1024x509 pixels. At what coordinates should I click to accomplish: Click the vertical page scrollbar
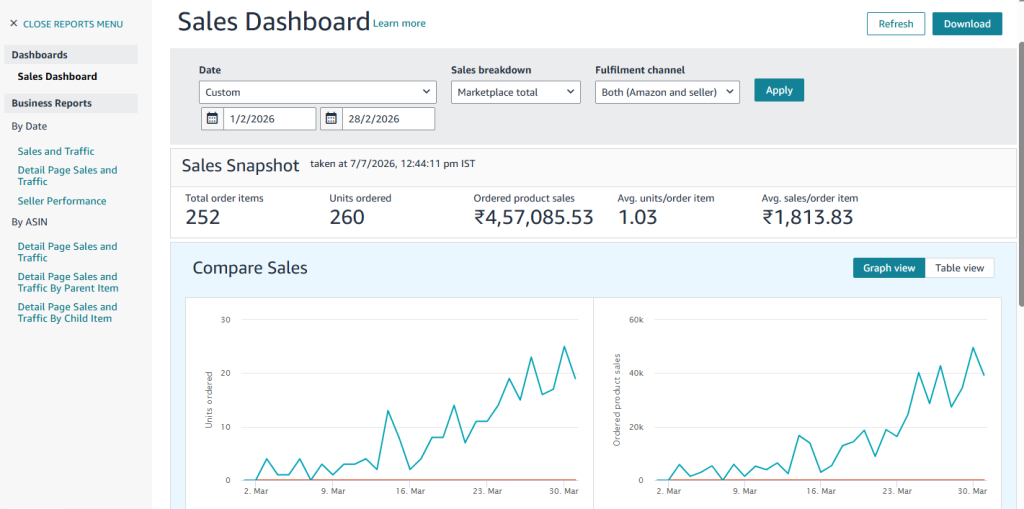(x=1021, y=173)
